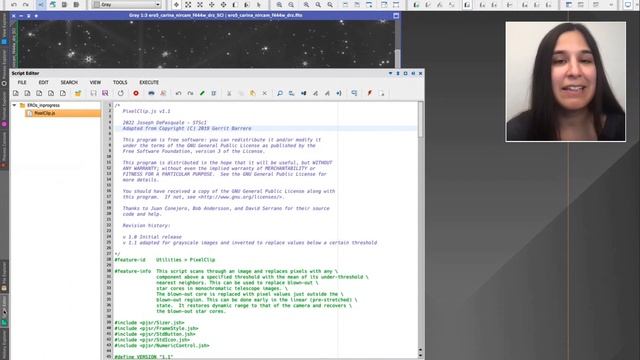Click the "#include <pjsr/NumericControl.jsh>" line
Viewport: 640px width, 360px height.
(x=162, y=346)
